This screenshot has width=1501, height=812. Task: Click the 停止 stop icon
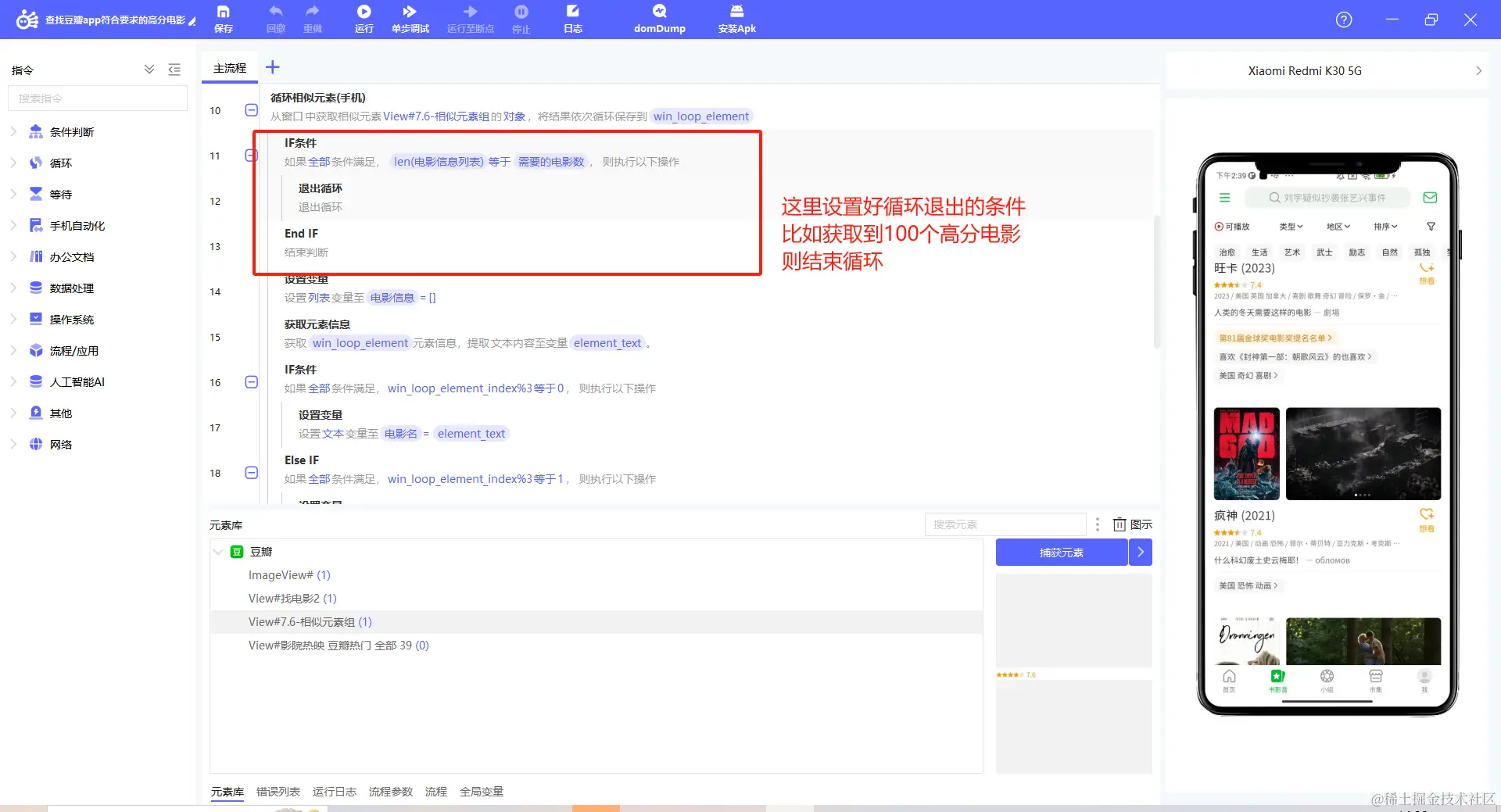[x=521, y=19]
